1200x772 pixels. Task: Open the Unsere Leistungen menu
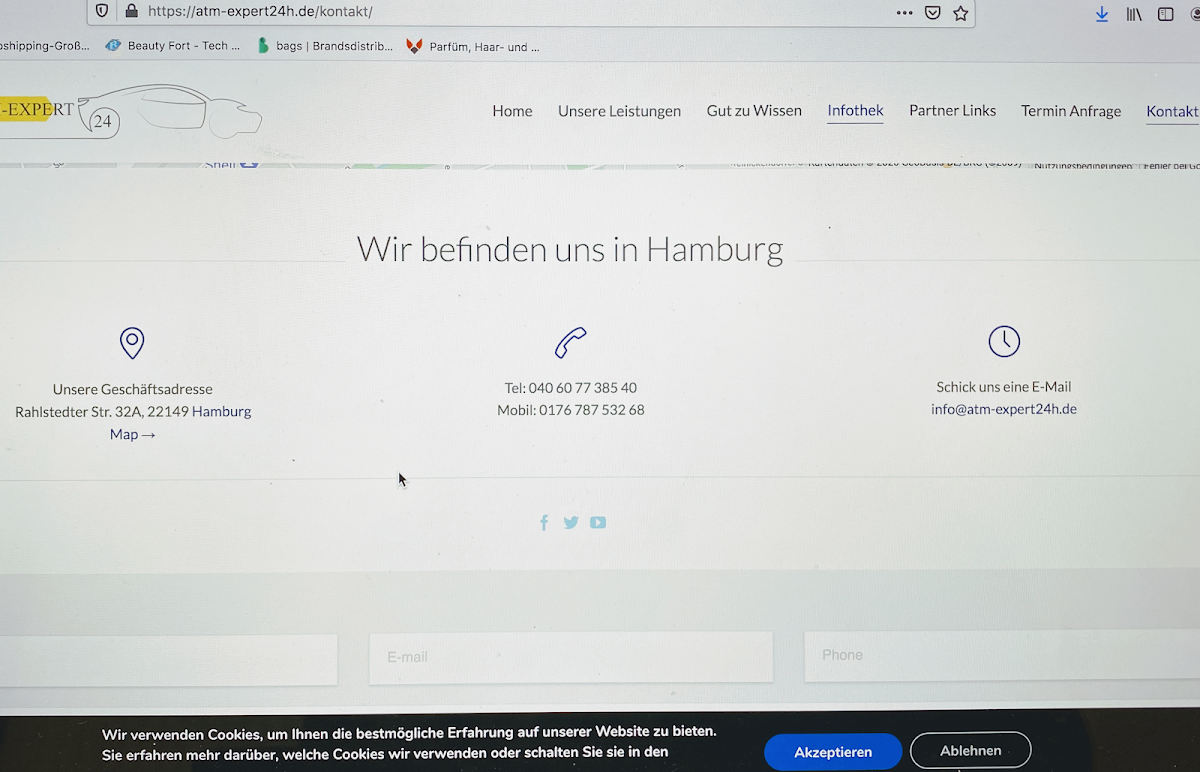click(619, 111)
